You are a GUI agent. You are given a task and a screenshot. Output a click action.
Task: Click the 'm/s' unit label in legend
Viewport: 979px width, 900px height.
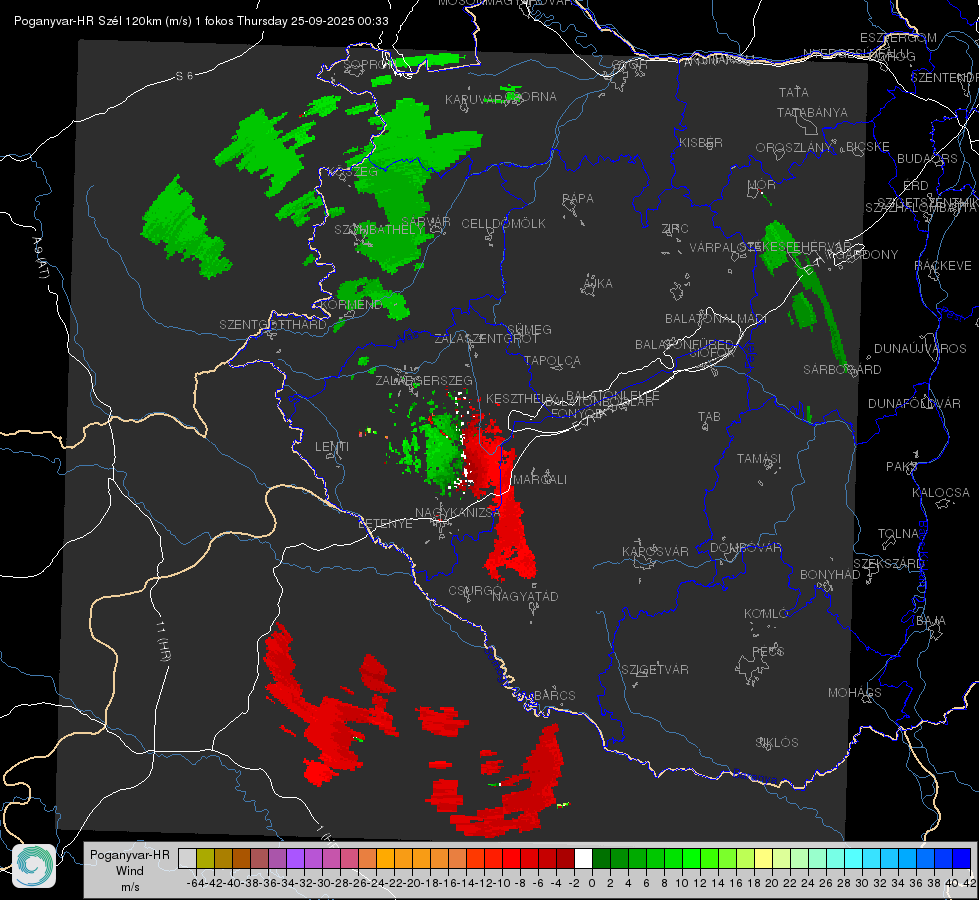pyautogui.click(x=130, y=887)
